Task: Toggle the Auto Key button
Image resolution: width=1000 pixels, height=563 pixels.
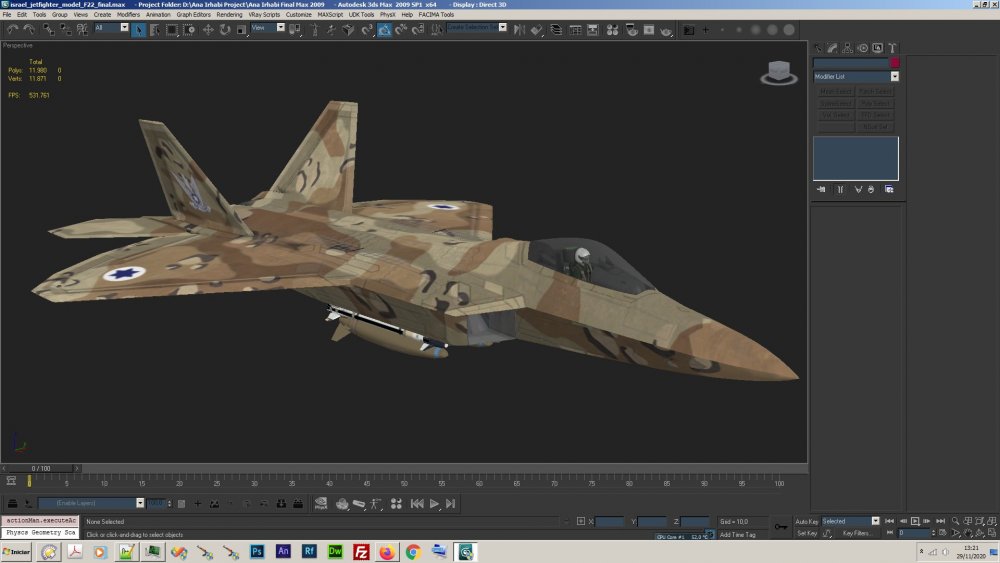Action: 806,522
